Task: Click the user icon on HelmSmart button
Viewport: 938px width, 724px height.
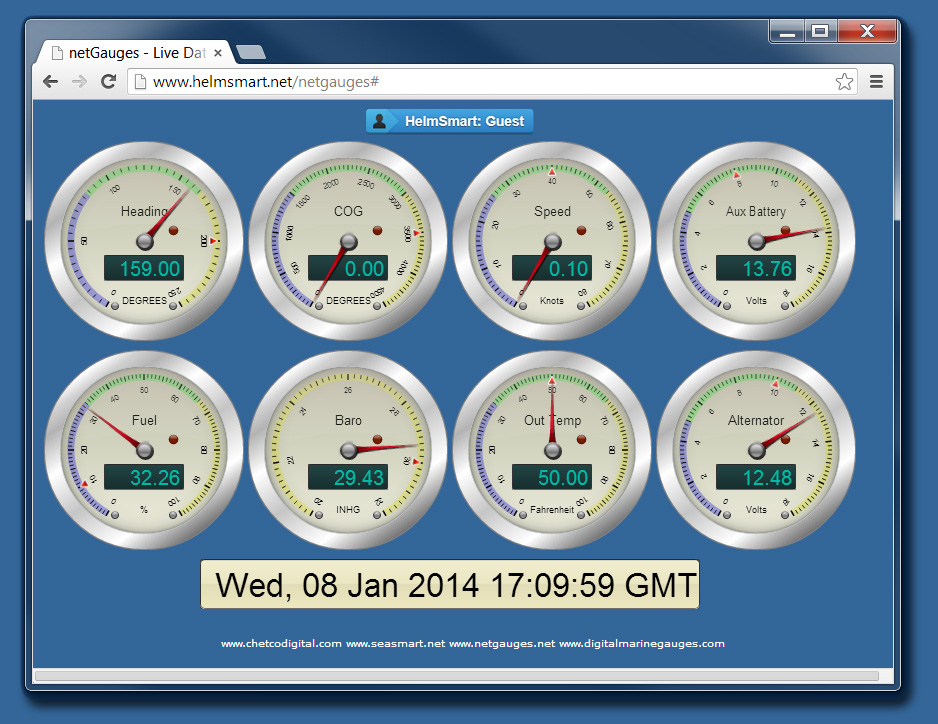Action: click(379, 121)
